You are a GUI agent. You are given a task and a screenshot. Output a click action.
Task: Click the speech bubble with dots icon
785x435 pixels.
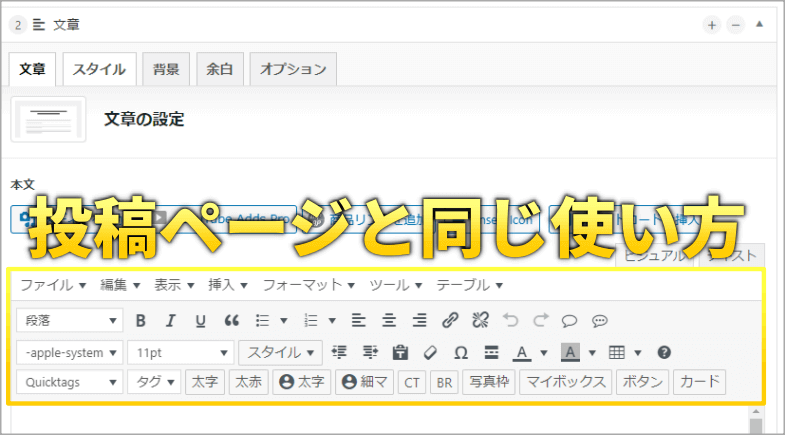click(600, 321)
